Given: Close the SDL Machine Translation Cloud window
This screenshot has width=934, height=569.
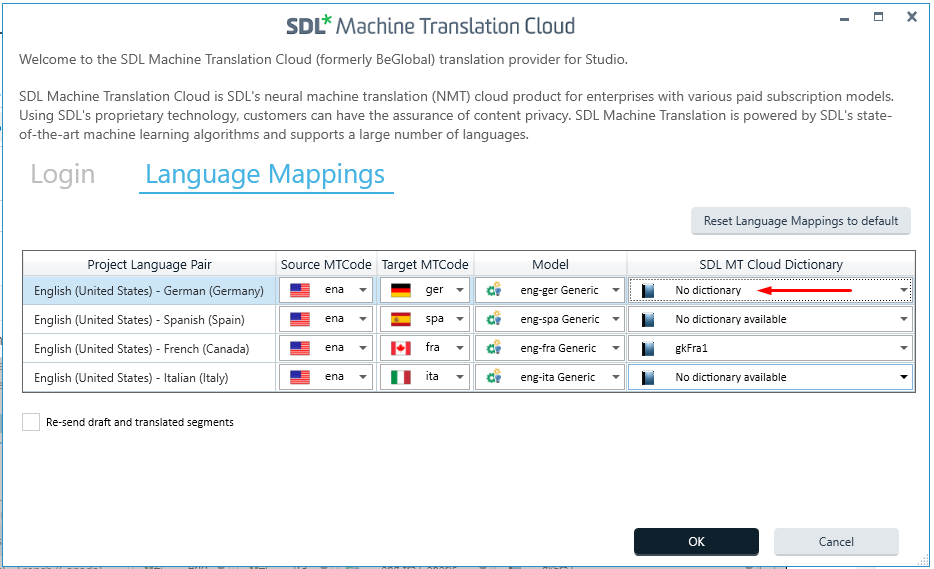Looking at the screenshot, I should (912, 17).
